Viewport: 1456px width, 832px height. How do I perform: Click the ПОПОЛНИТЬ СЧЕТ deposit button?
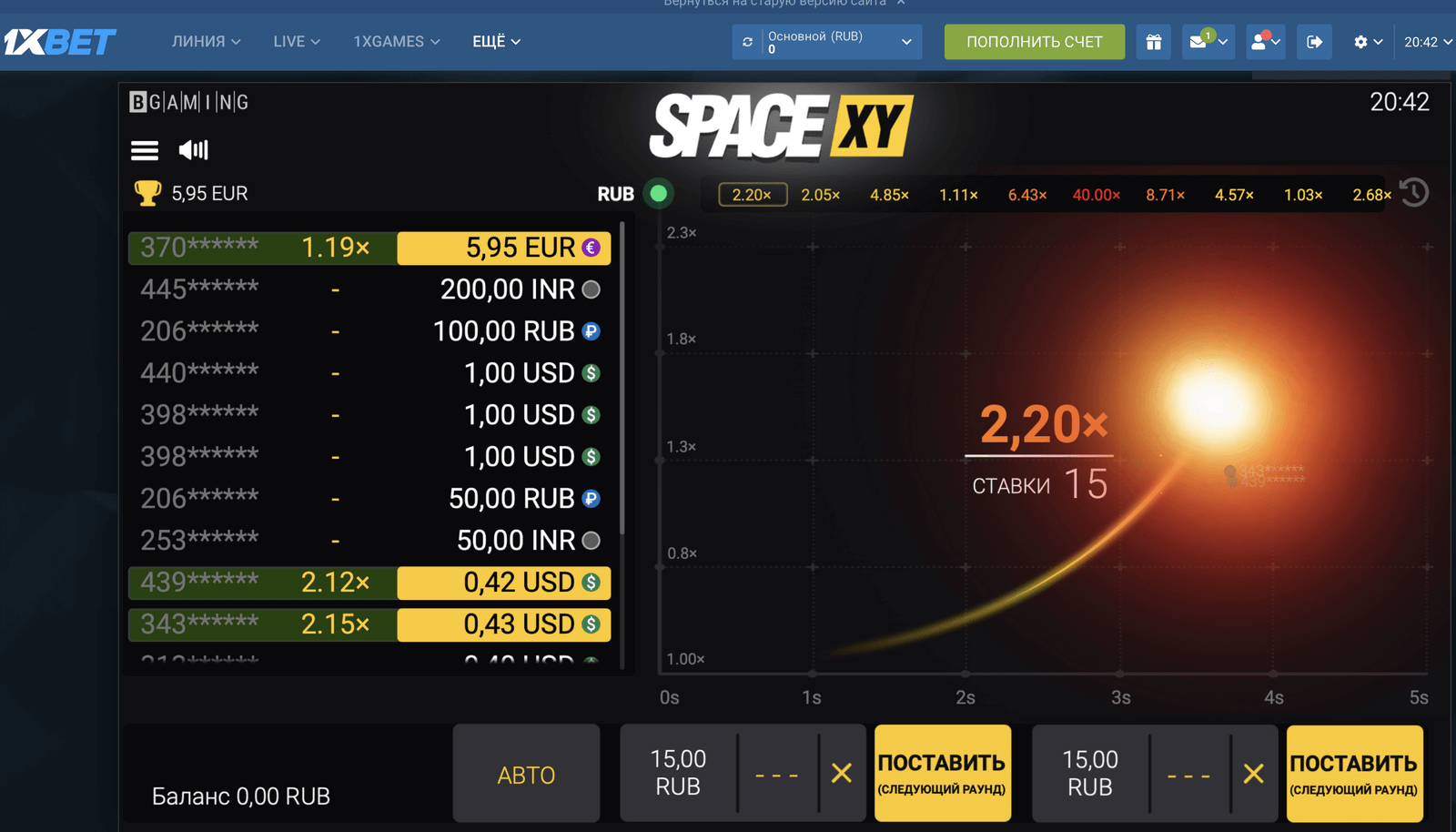pyautogui.click(x=1034, y=42)
